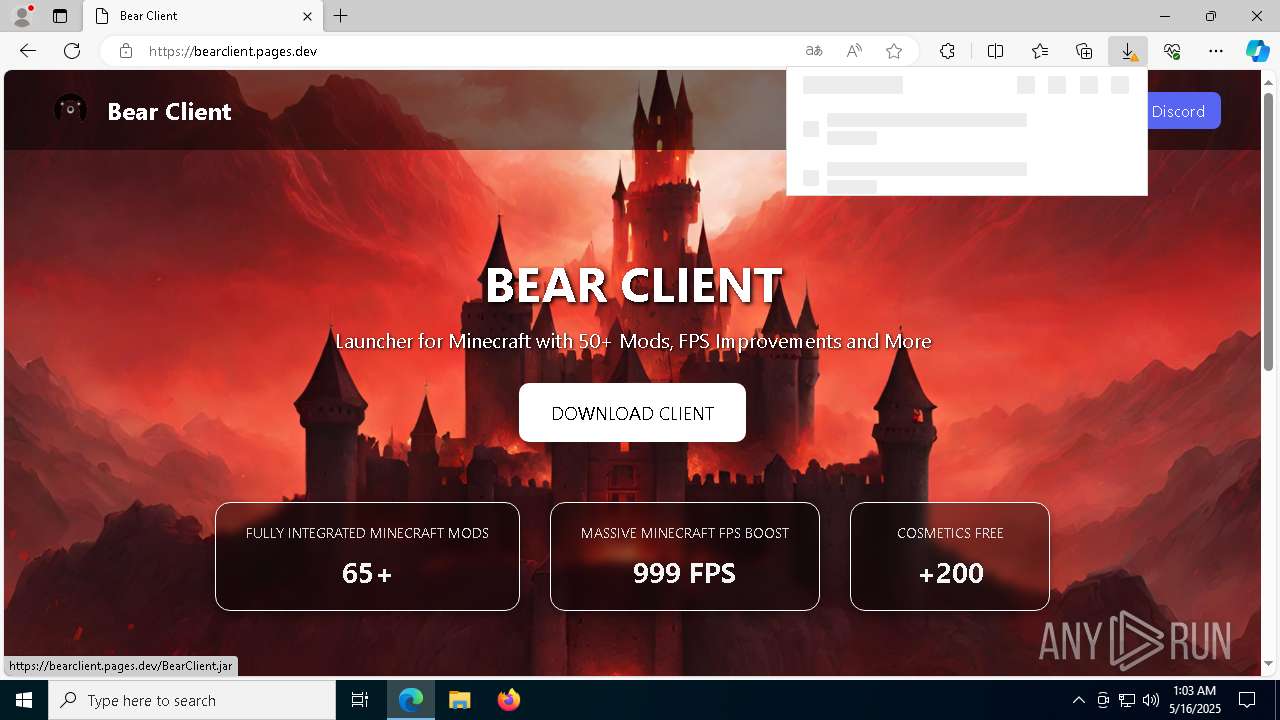The image size is (1280, 720).
Task: Select the Massive Minecraft FPS Boost card
Action: pos(685,556)
